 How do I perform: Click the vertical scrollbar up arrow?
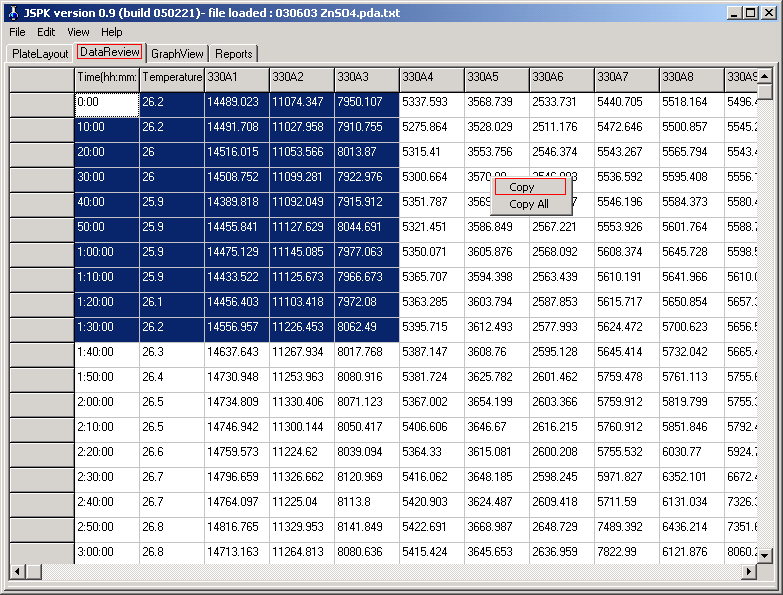coord(765,76)
